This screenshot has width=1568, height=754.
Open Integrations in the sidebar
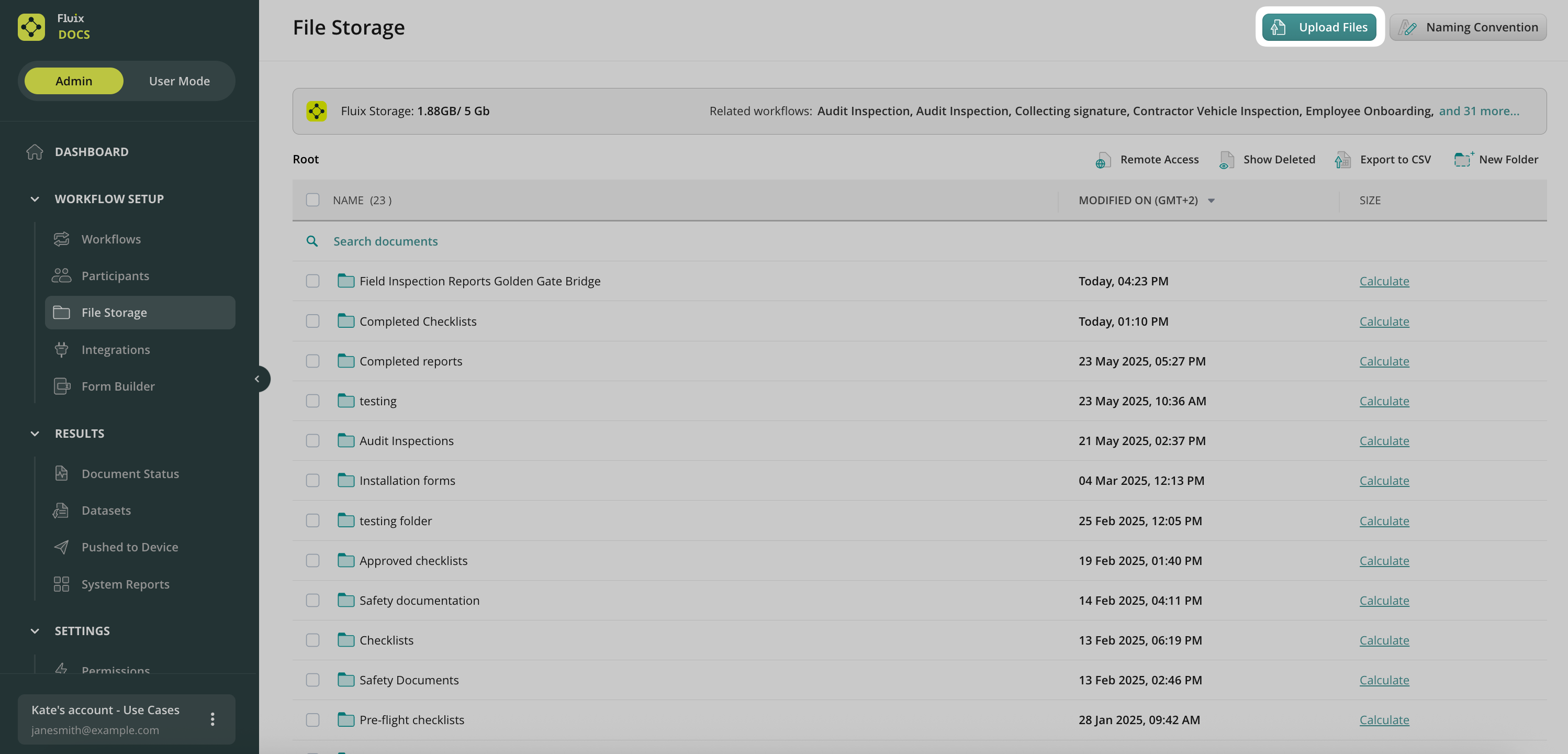[x=115, y=350]
